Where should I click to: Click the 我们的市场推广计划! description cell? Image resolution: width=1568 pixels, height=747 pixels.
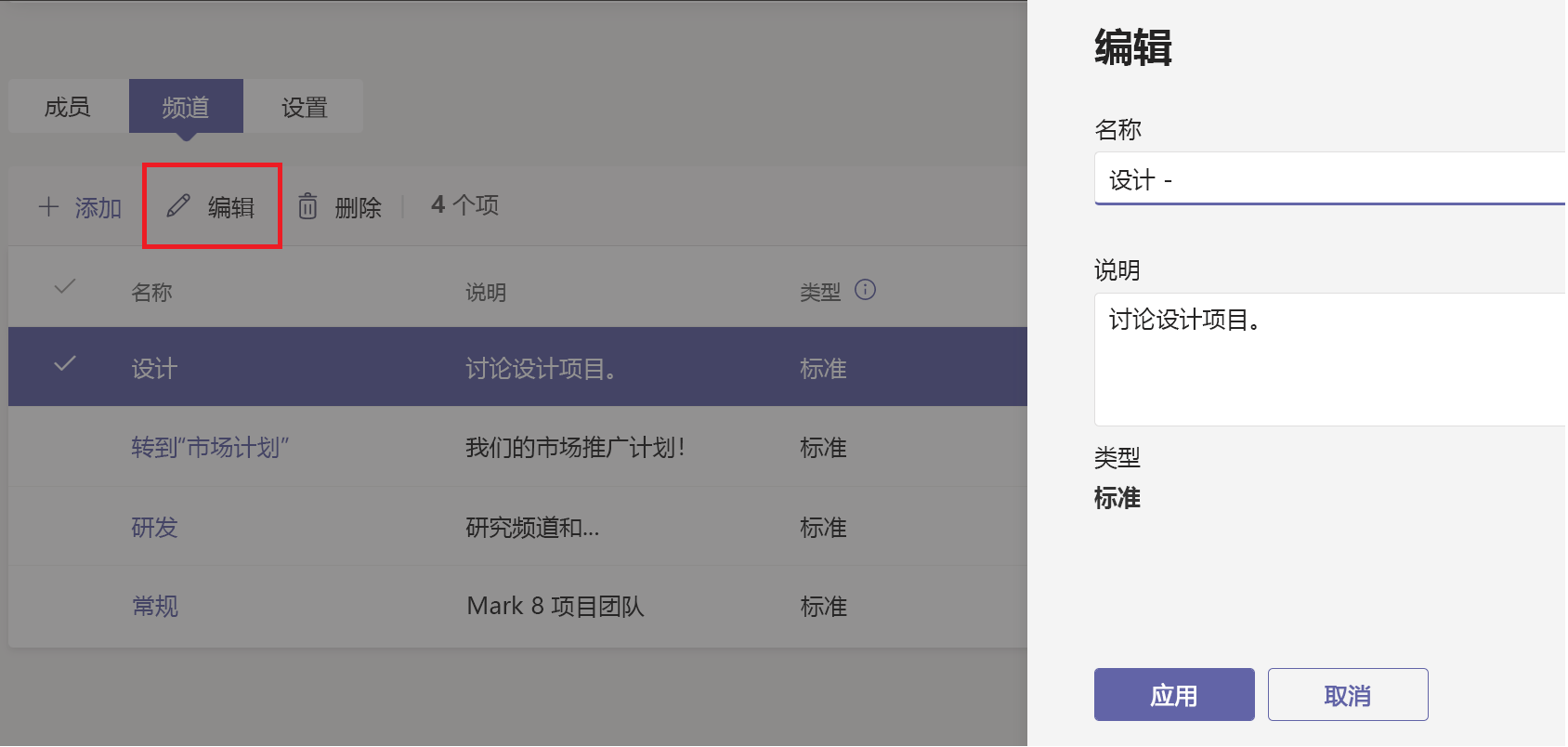pos(575,448)
